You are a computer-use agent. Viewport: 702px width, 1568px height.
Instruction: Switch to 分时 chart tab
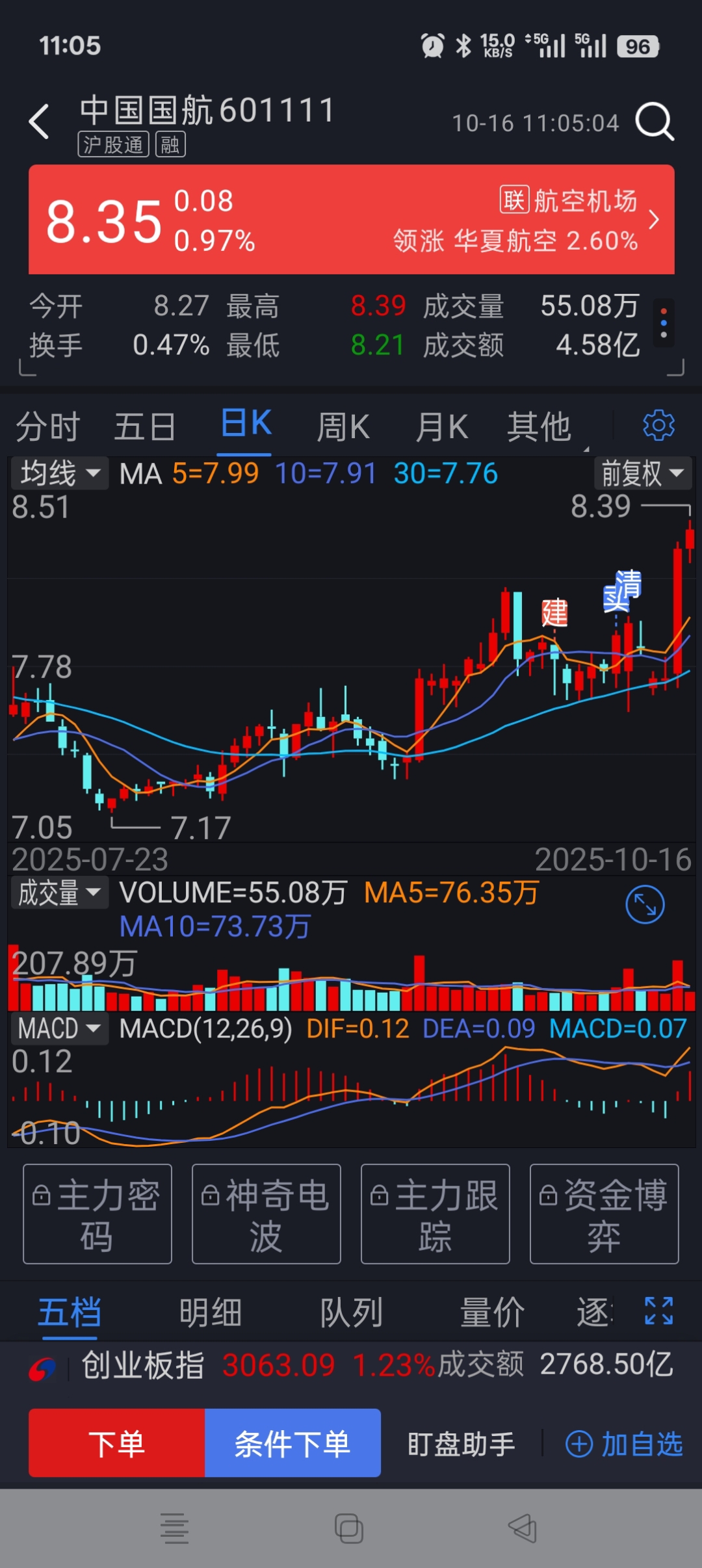point(47,427)
